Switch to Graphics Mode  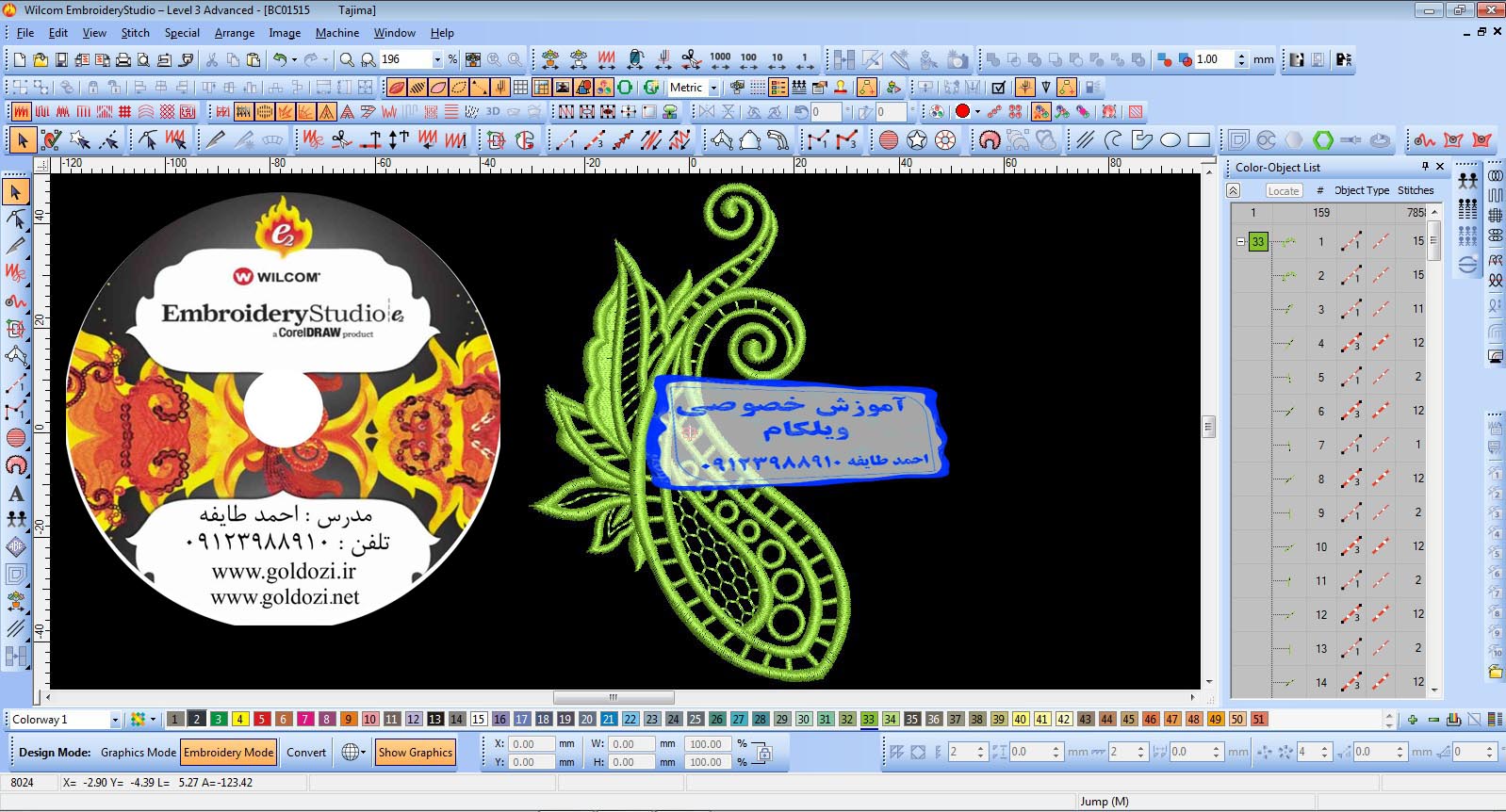(x=138, y=752)
